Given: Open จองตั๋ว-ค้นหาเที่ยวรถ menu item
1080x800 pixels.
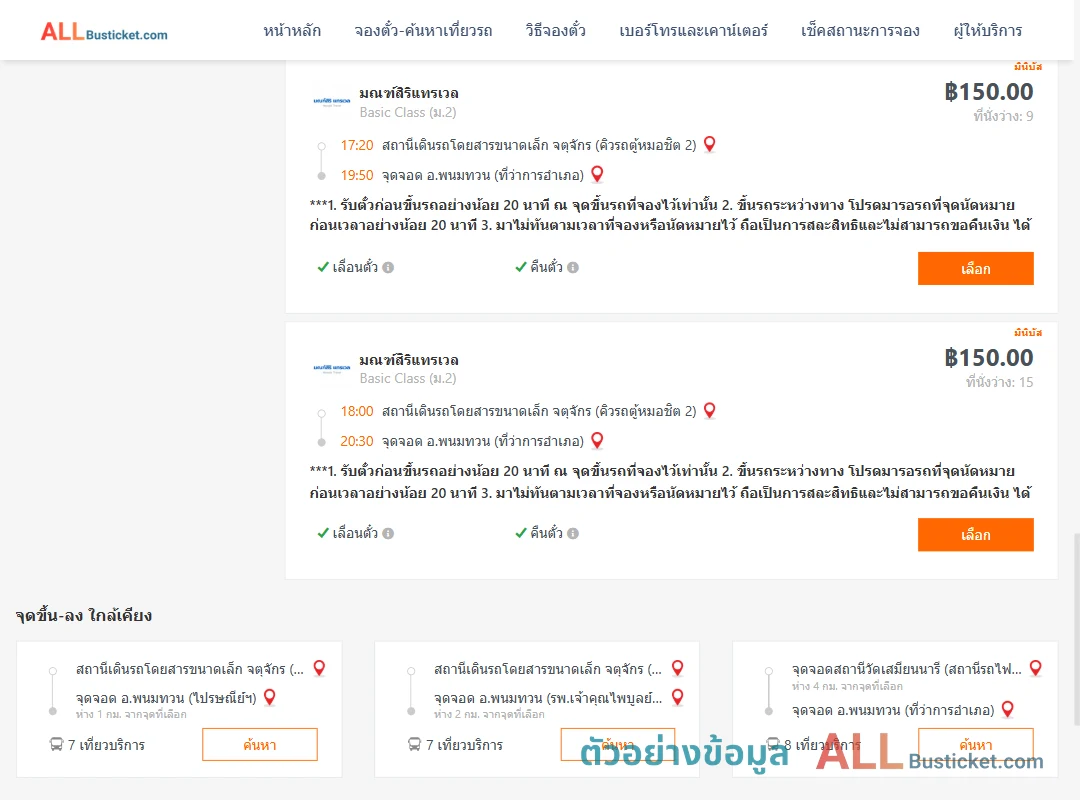Looking at the screenshot, I should coord(423,30).
